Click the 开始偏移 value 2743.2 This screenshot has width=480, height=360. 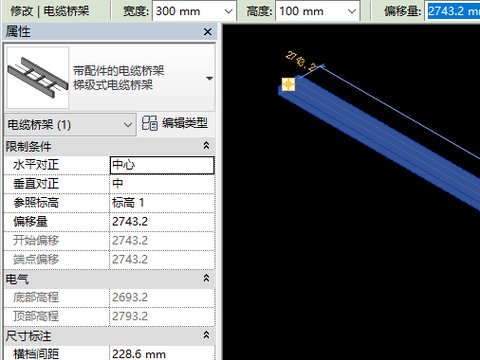[x=162, y=241]
